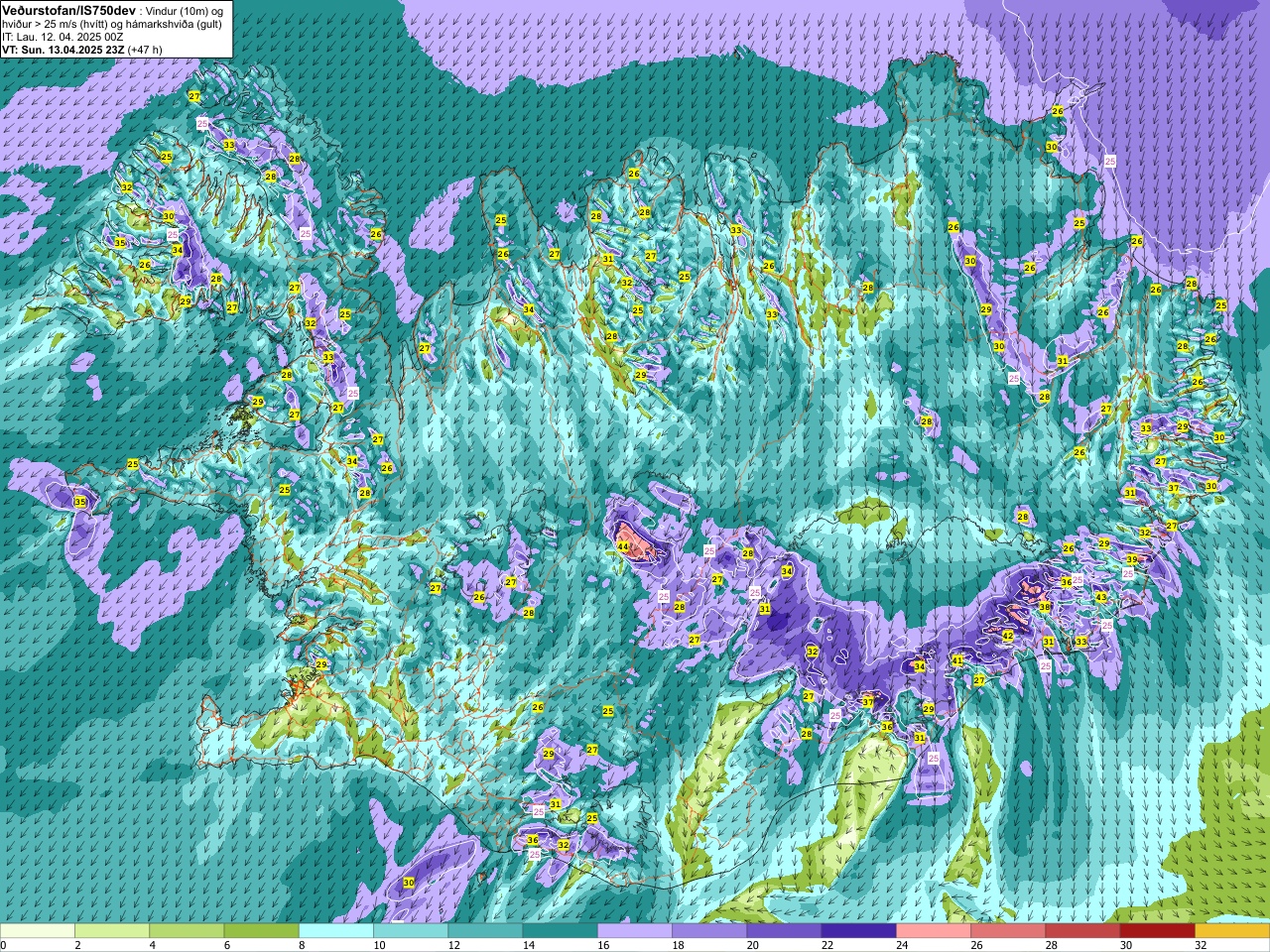Click the '(+47 h)' forecast offset text
The width and height of the screenshot is (1270, 952).
(145, 50)
